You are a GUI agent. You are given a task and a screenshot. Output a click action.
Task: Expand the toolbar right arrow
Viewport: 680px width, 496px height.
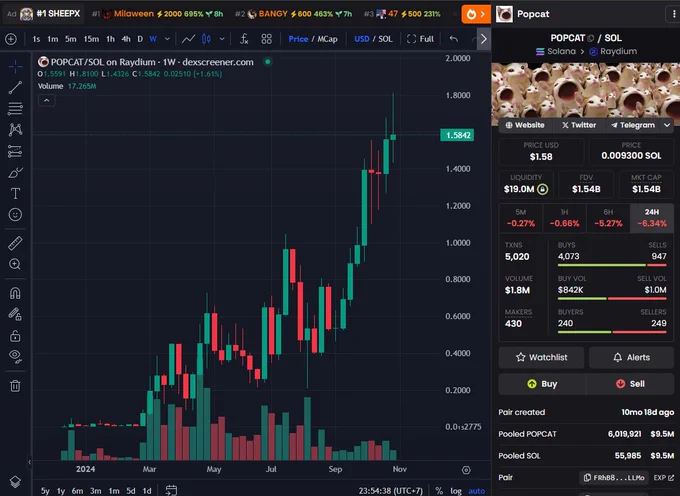(x=484, y=39)
